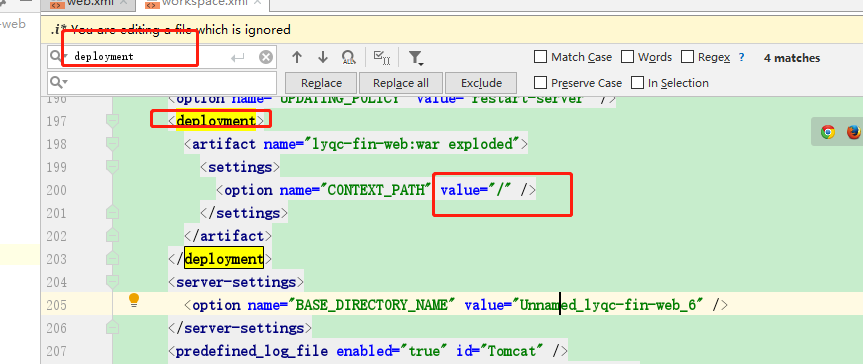
Task: Click the 4 matches counter text
Action: point(792,58)
